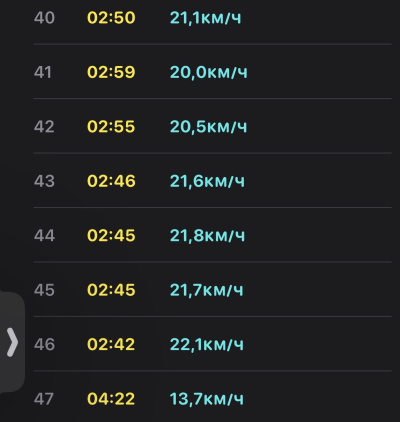This screenshot has height=422, width=400.
Task: Click the 02:59 lap time
Action: (x=111, y=72)
